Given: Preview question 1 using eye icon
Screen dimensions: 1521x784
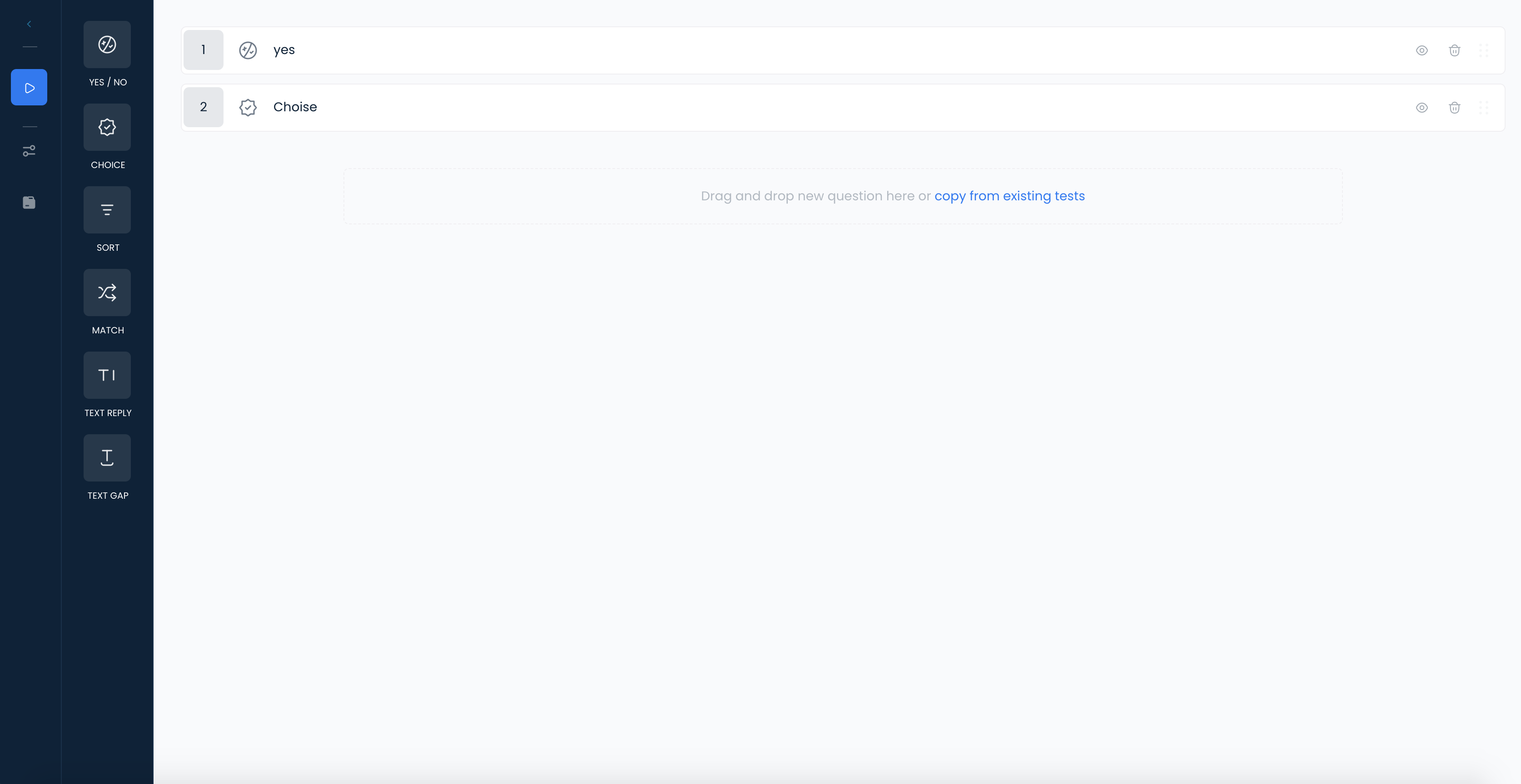Looking at the screenshot, I should tap(1422, 51).
